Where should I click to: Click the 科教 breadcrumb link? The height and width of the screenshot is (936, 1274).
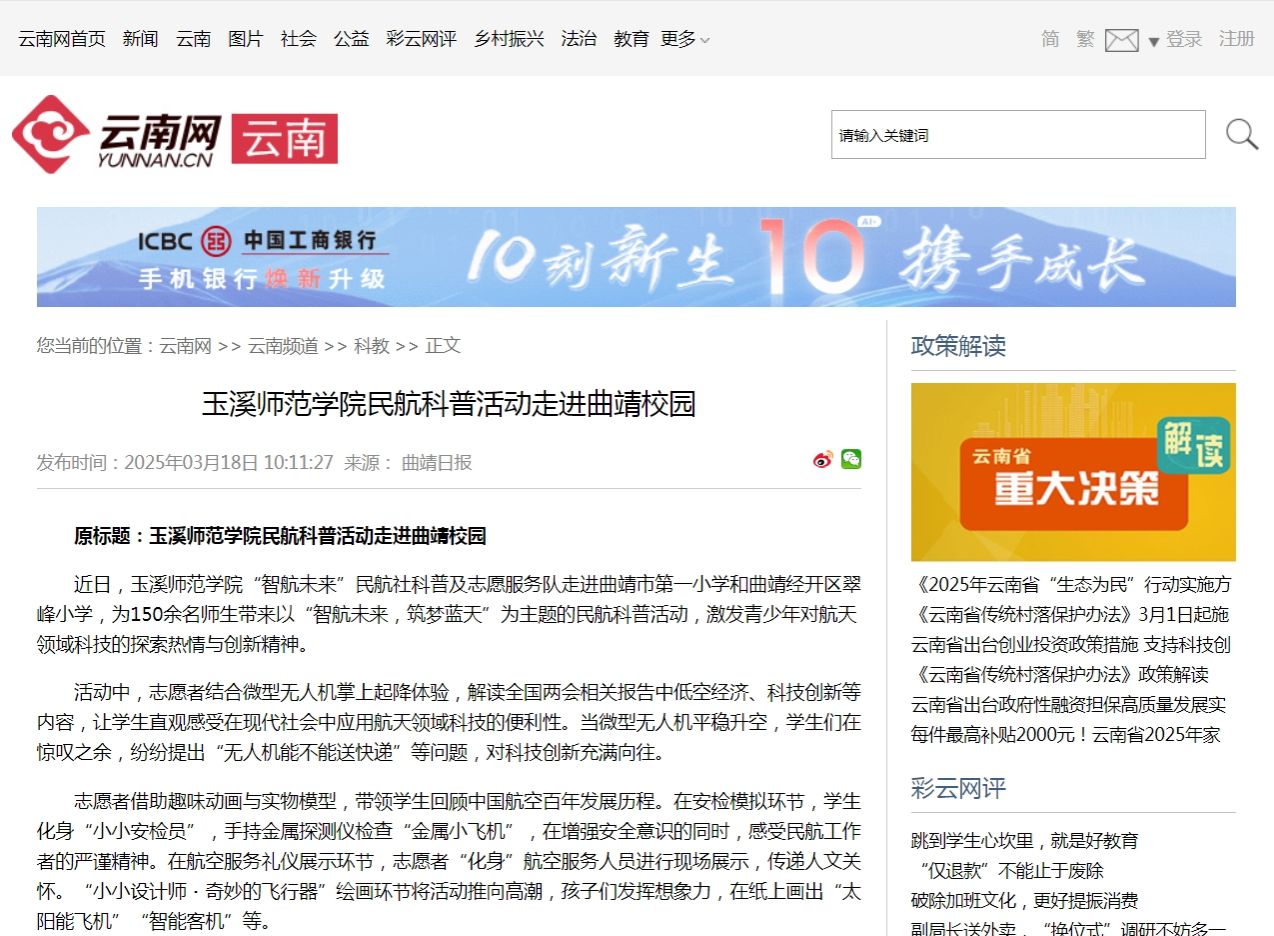coord(371,346)
